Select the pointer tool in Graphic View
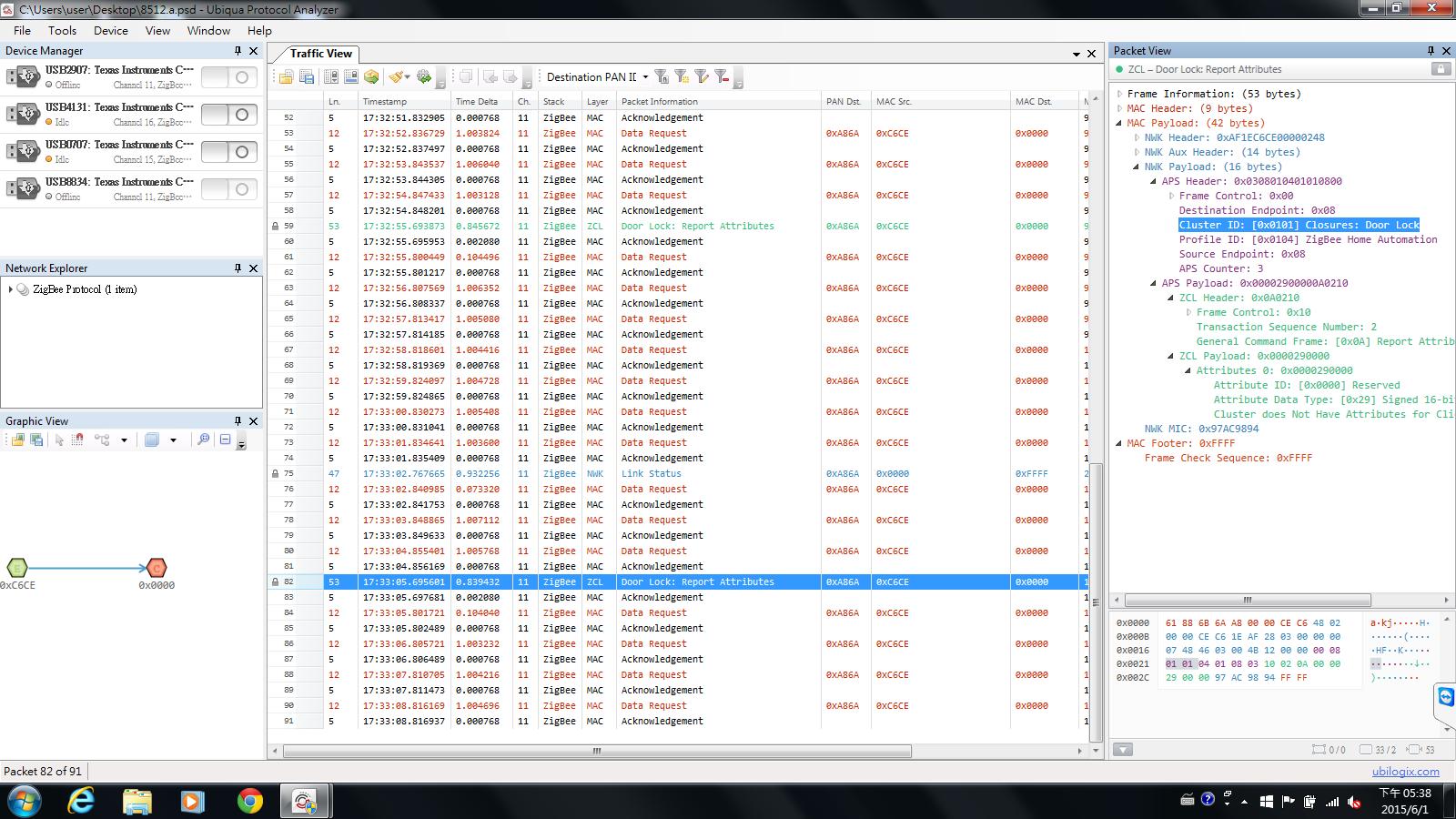The height and width of the screenshot is (819, 1456). pos(59,440)
